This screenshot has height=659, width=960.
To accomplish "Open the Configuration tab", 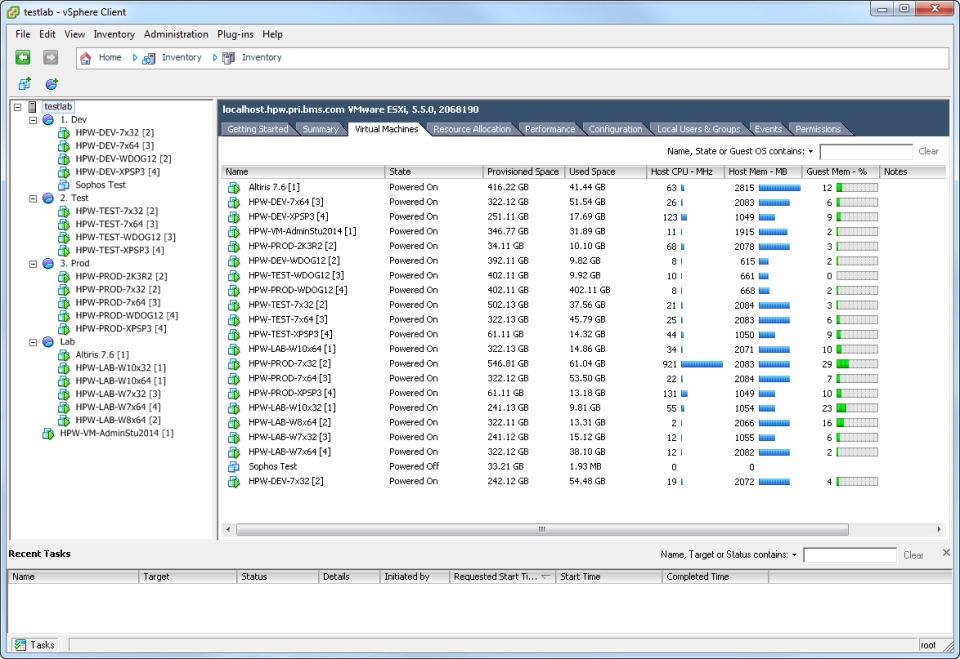I will [x=615, y=129].
